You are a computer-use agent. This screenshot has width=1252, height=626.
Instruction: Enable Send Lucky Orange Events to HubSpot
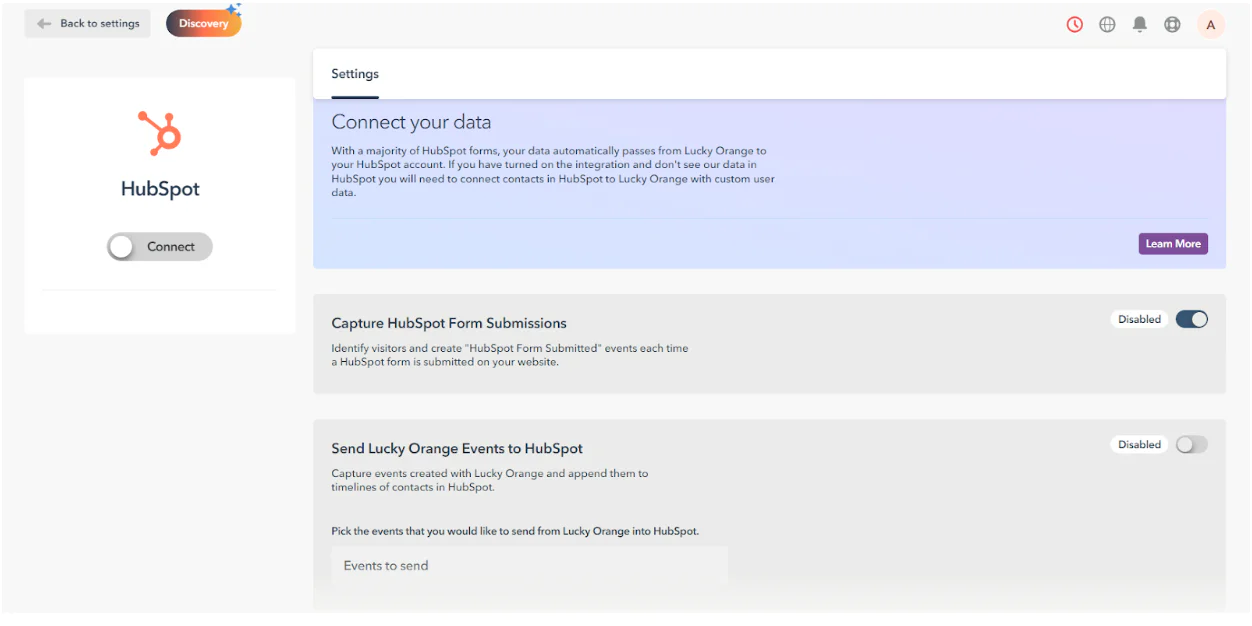pyautogui.click(x=1191, y=444)
